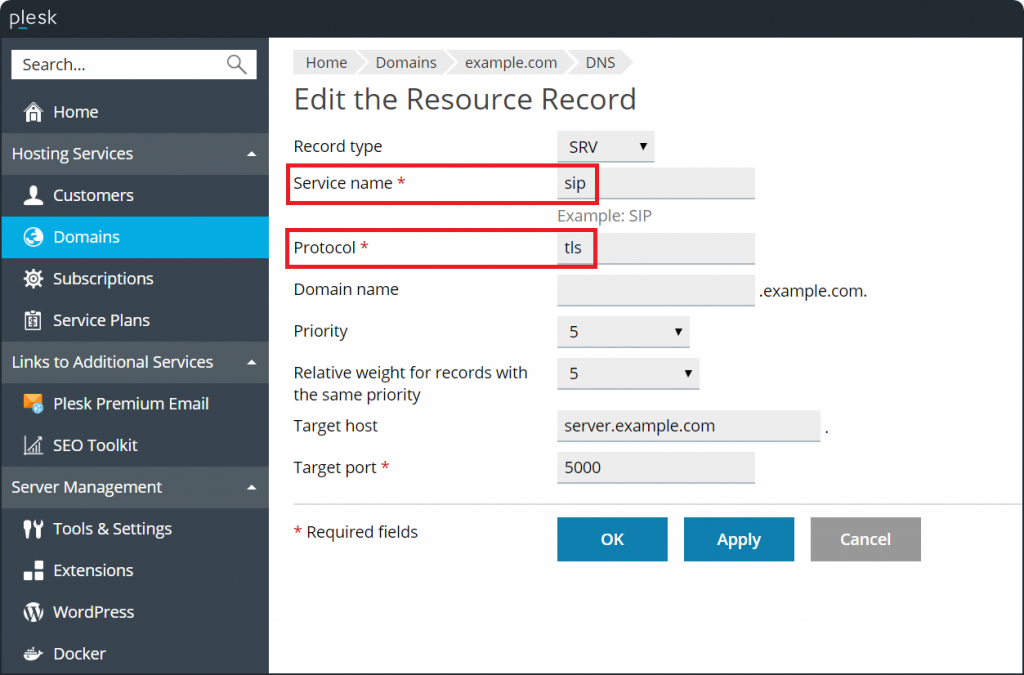Go to Domains breadcrumb
The width and height of the screenshot is (1024, 675).
pyautogui.click(x=406, y=62)
